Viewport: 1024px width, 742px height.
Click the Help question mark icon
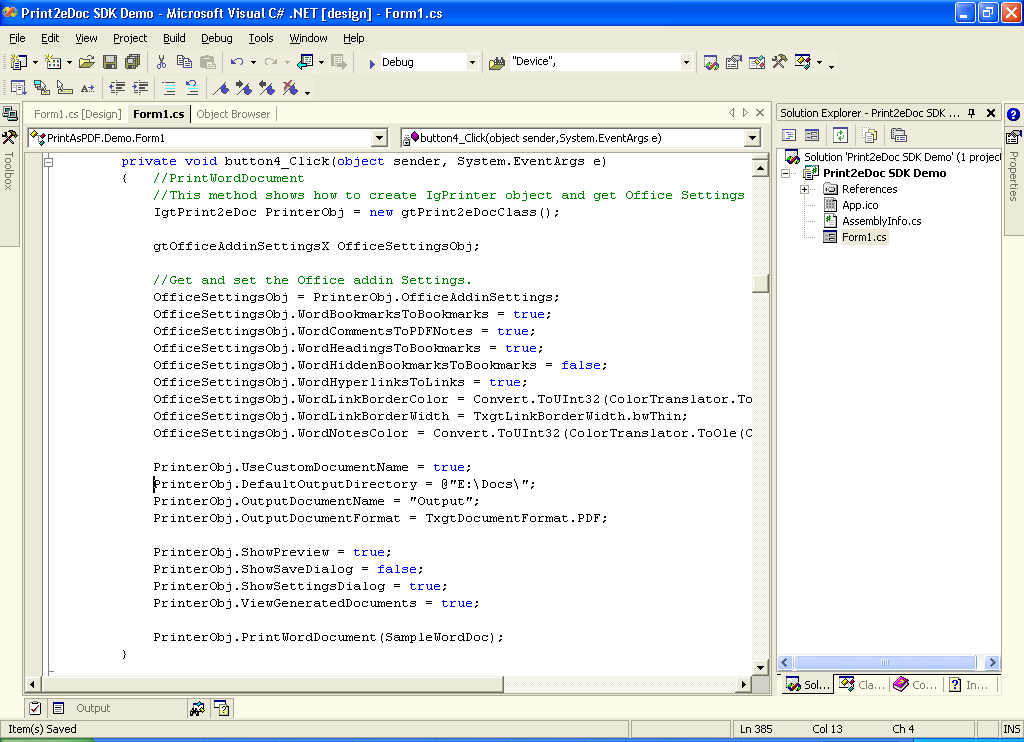tap(1013, 114)
